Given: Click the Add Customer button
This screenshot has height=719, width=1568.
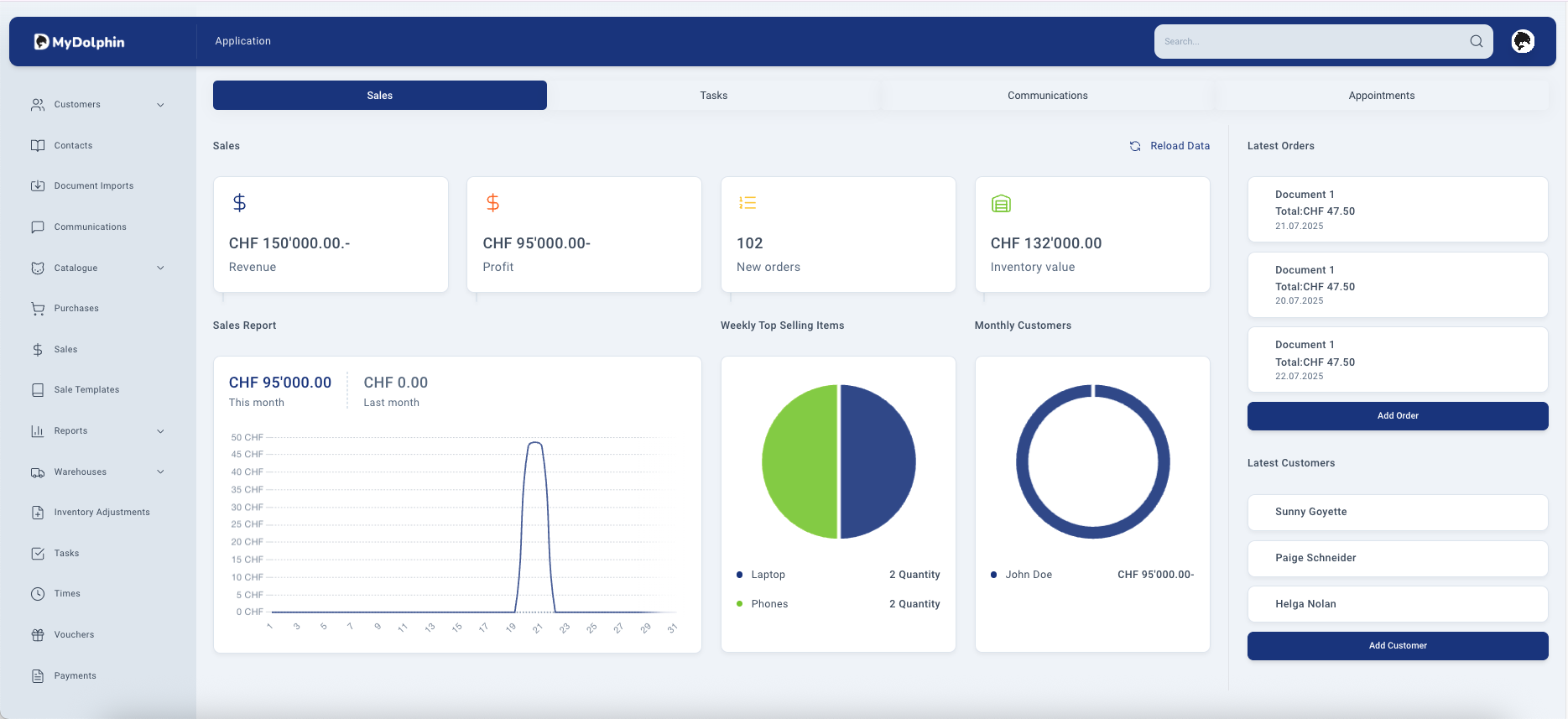Looking at the screenshot, I should click(1397, 646).
